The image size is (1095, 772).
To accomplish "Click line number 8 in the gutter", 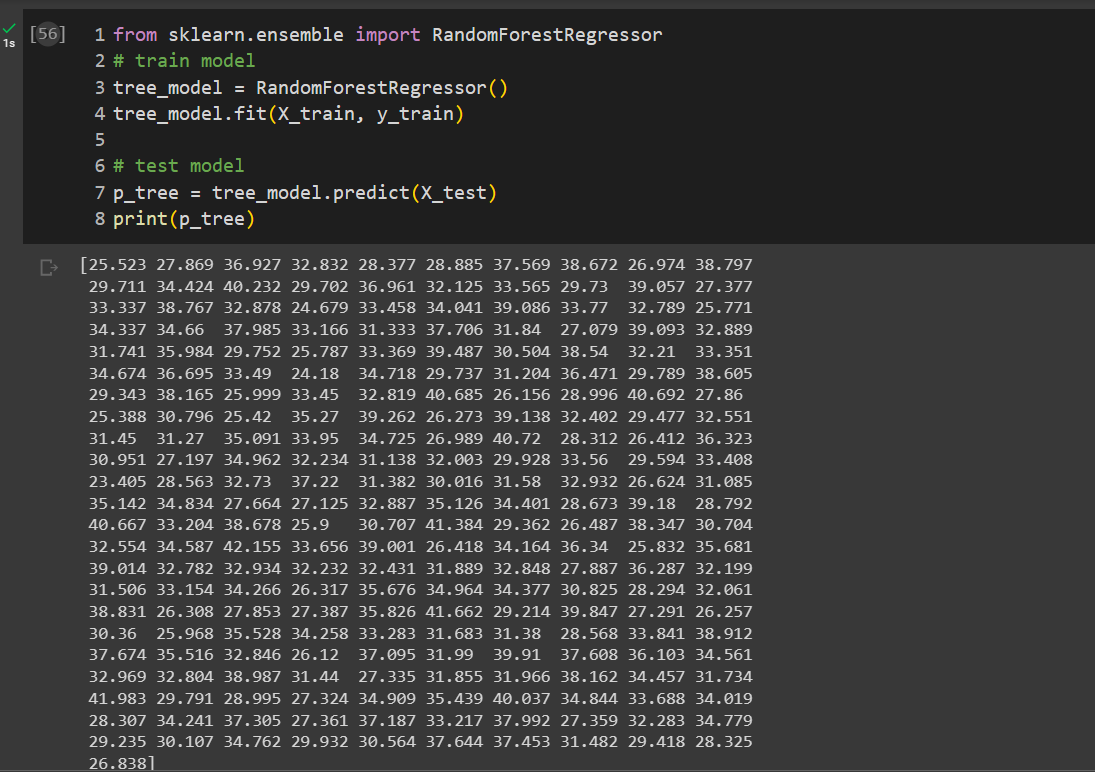I will (x=100, y=219).
